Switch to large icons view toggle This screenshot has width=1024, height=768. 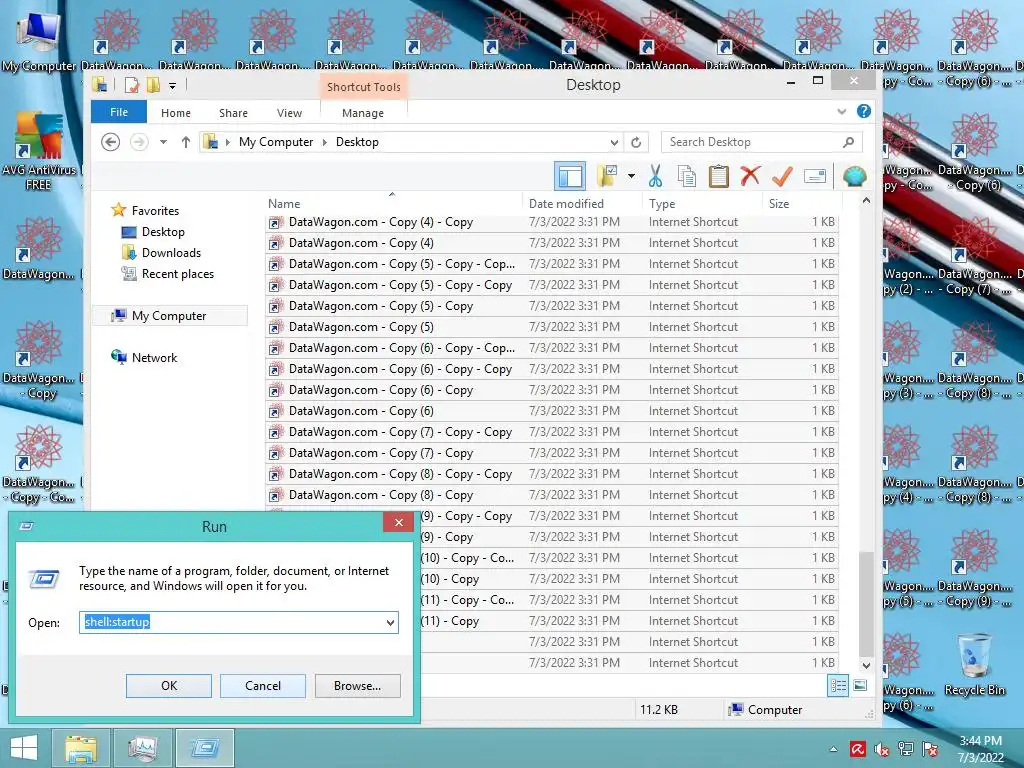[860, 685]
